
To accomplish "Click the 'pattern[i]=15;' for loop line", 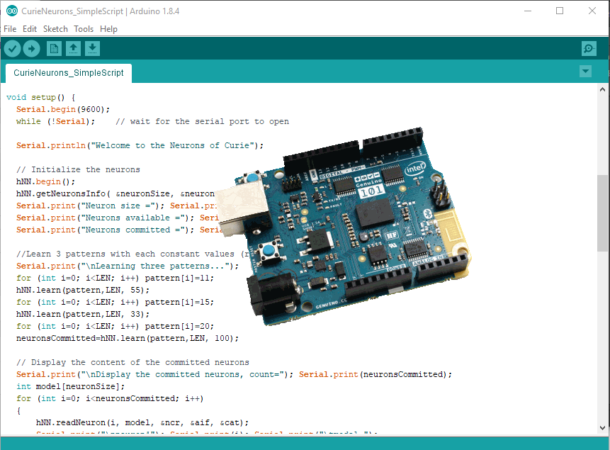I will tap(115, 302).
